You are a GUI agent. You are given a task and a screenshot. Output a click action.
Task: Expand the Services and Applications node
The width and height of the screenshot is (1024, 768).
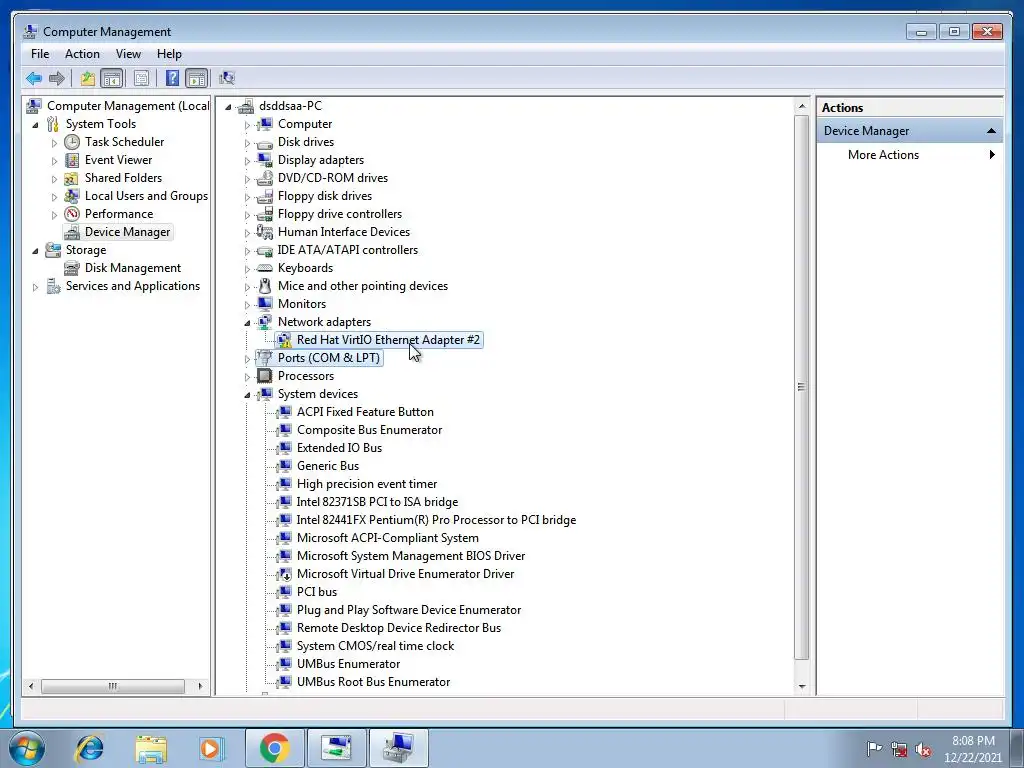click(35, 287)
